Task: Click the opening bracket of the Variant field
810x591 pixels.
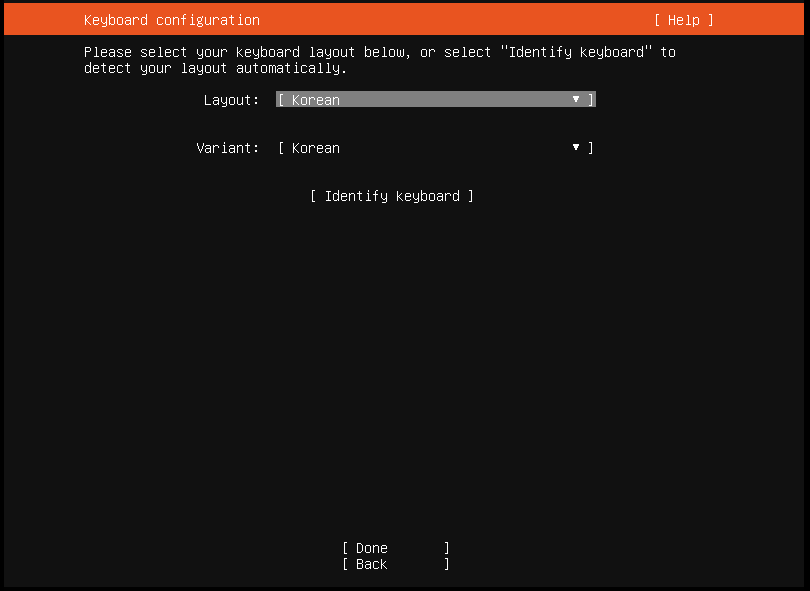Action: (x=281, y=148)
